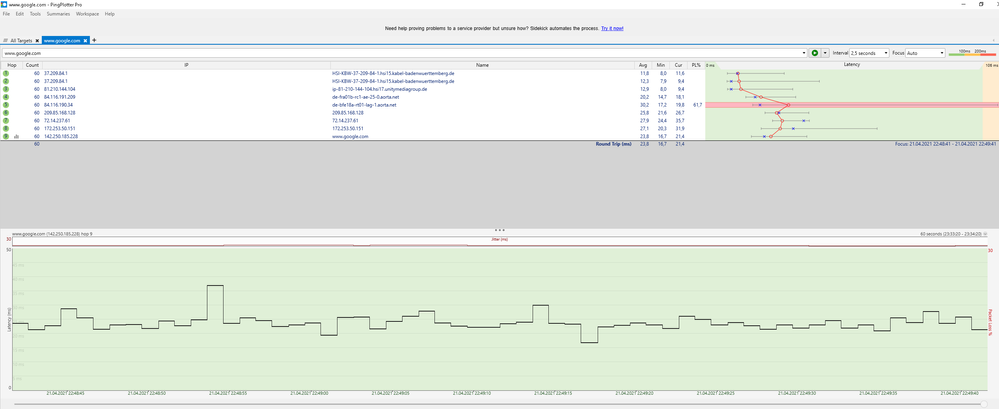This screenshot has height=409, width=999.
Task: Select IP address 81.210.144.104
Action: pos(59,89)
